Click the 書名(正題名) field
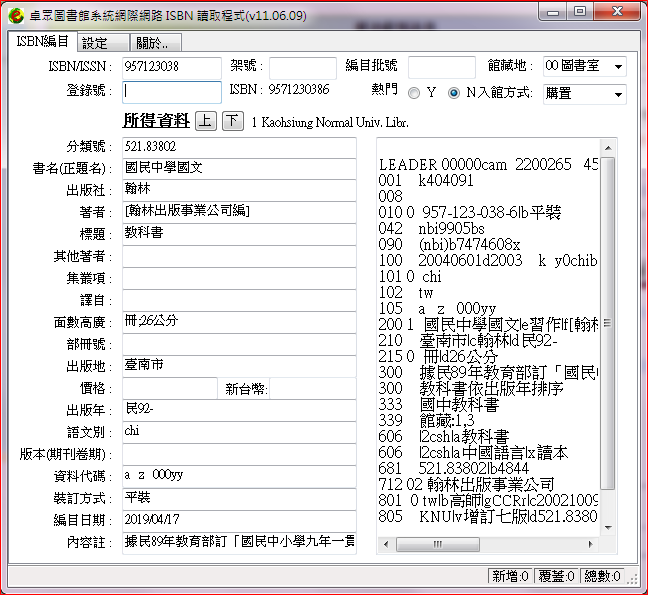Image resolution: width=648 pixels, height=595 pixels. pyautogui.click(x=239, y=169)
